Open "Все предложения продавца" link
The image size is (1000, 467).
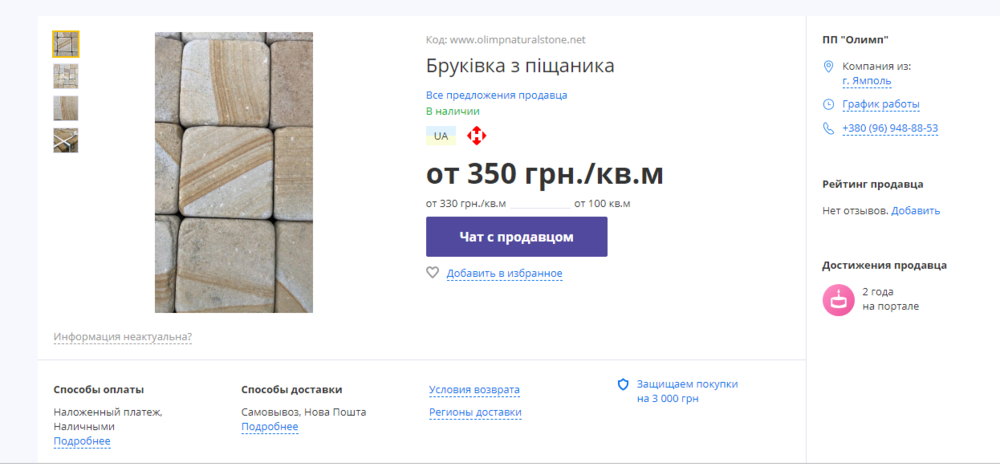[x=496, y=95]
